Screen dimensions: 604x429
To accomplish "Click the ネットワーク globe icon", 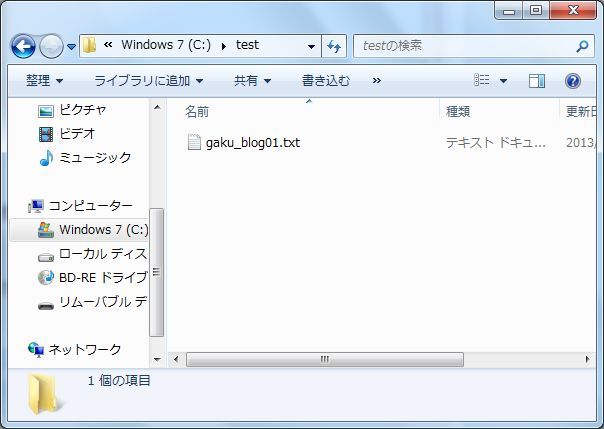I will [36, 350].
